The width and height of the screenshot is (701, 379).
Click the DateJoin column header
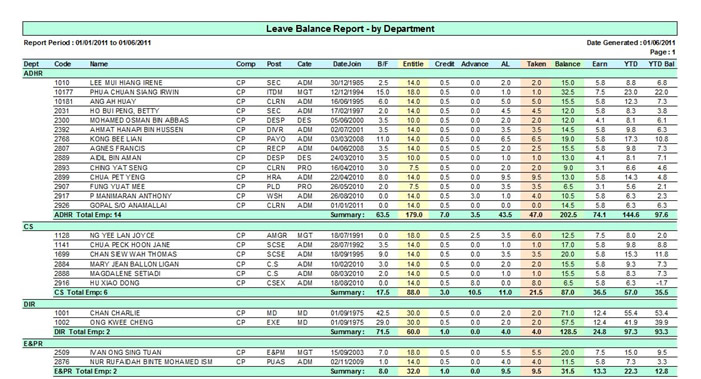point(347,64)
